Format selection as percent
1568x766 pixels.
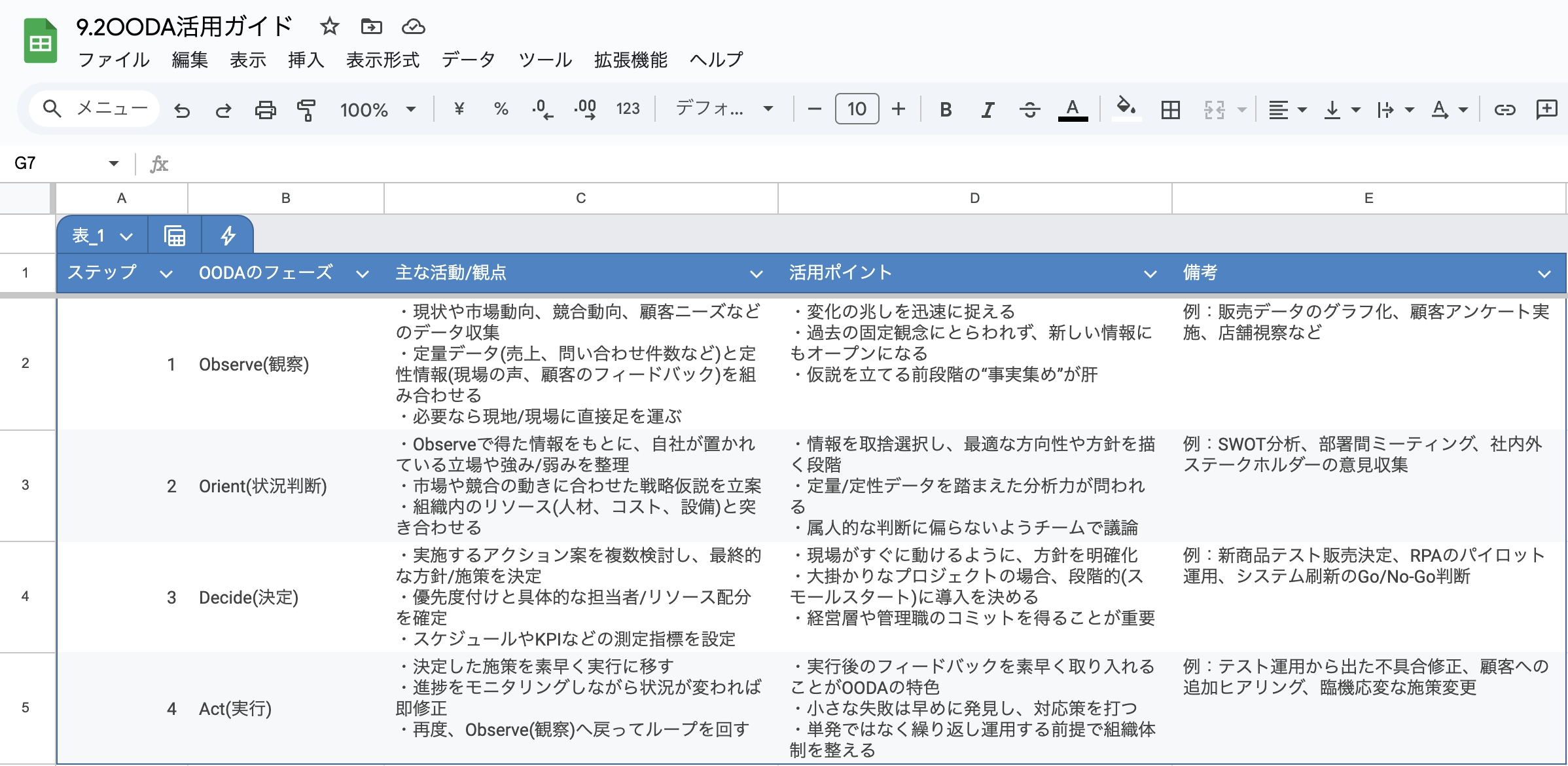(501, 109)
